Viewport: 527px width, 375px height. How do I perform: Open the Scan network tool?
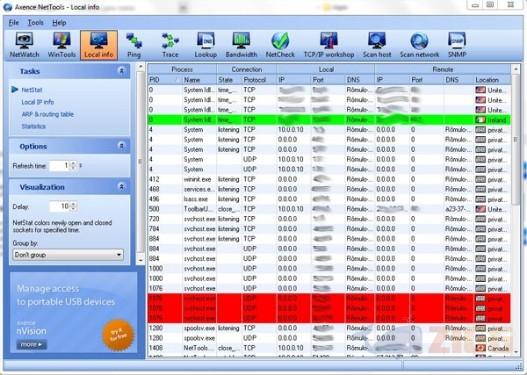[x=419, y=45]
